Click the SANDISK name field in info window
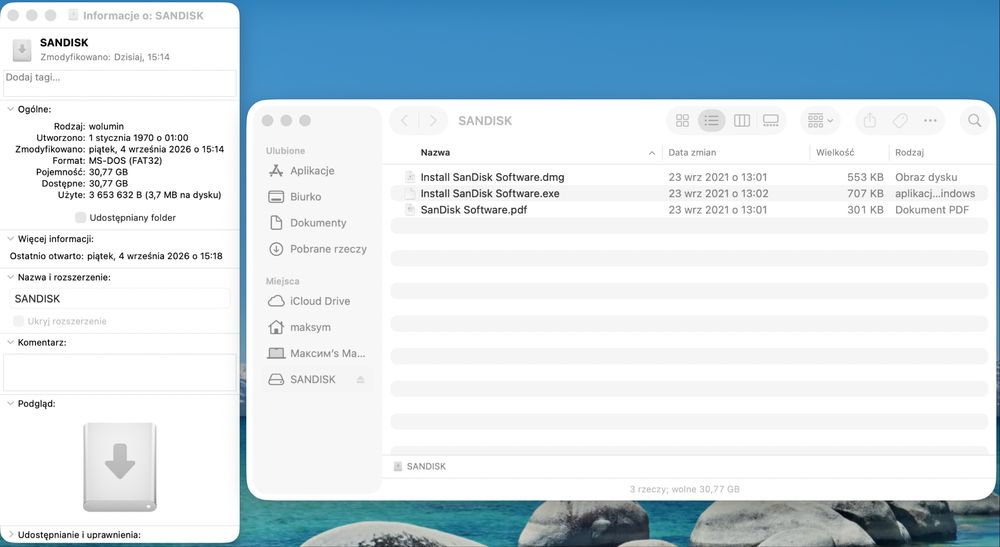1000x547 pixels. [x=119, y=298]
